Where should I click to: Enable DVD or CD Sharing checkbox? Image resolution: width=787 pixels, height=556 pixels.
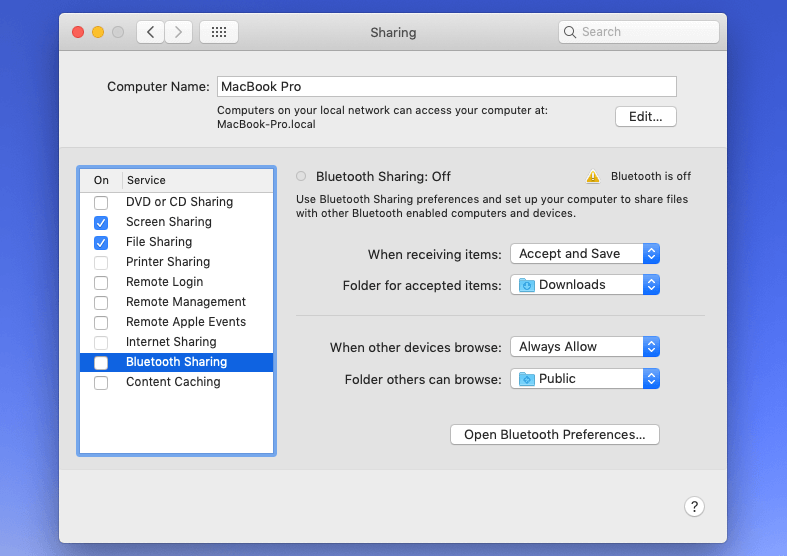(x=101, y=202)
